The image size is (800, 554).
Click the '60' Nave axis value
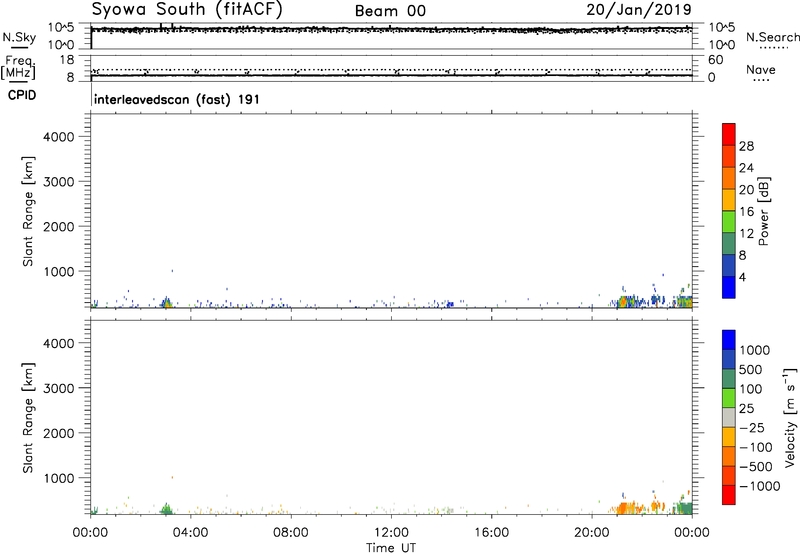click(715, 60)
